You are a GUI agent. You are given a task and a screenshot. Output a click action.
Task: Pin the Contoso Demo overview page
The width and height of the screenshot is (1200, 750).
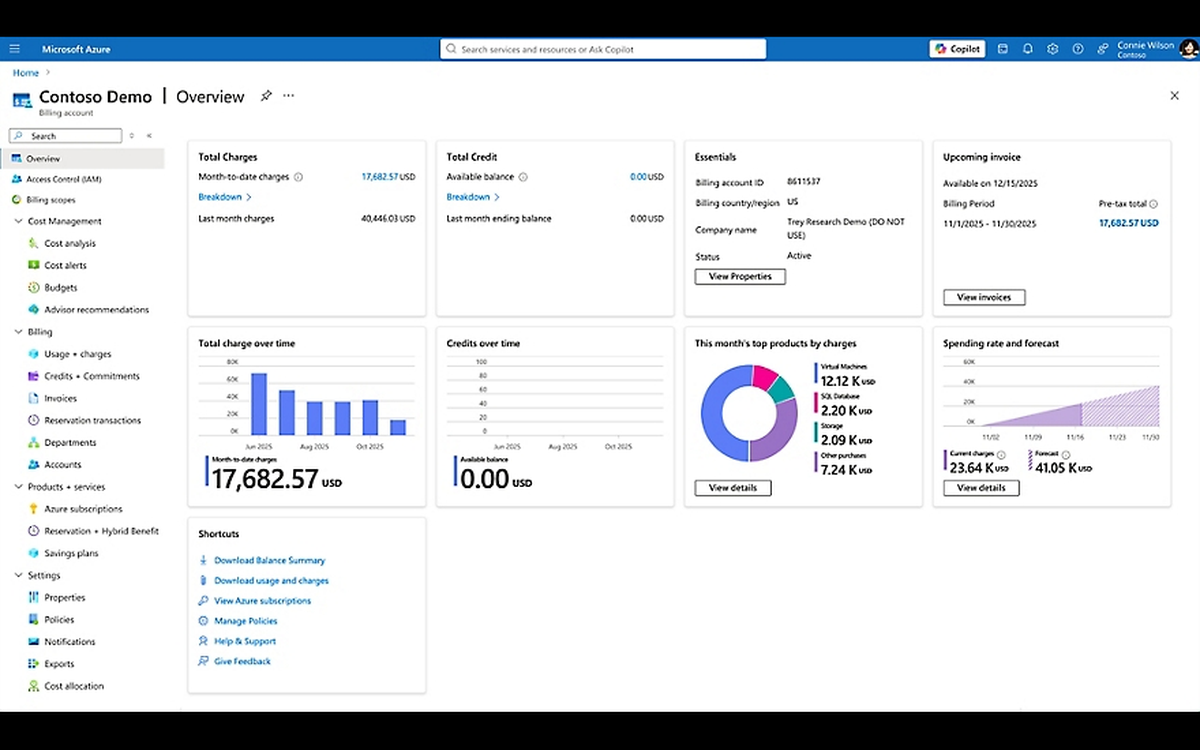click(266, 96)
